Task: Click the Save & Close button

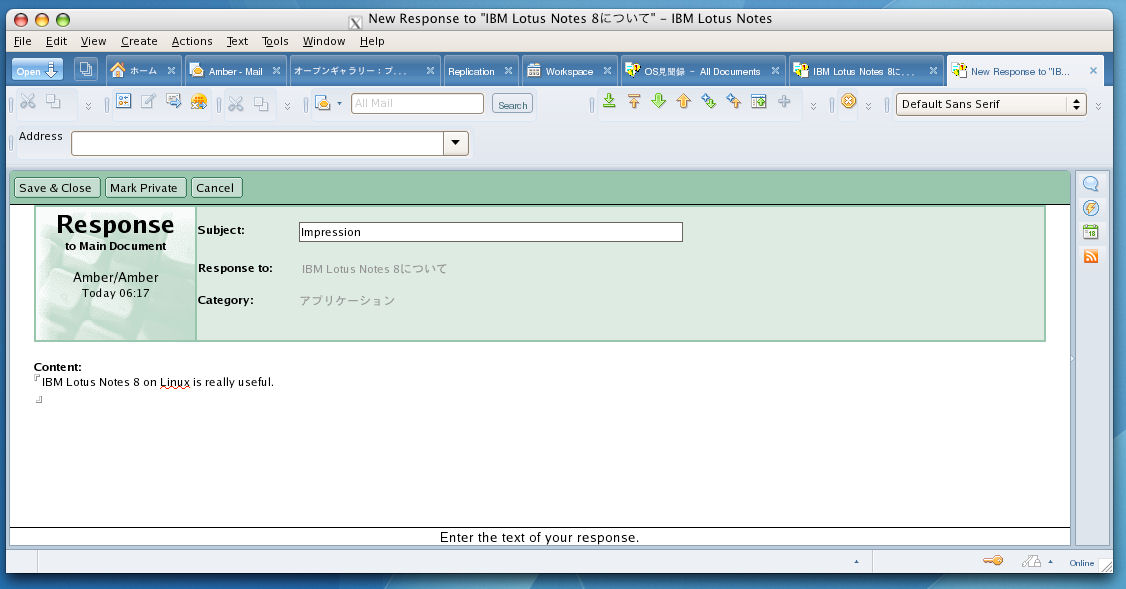Action: tap(56, 187)
